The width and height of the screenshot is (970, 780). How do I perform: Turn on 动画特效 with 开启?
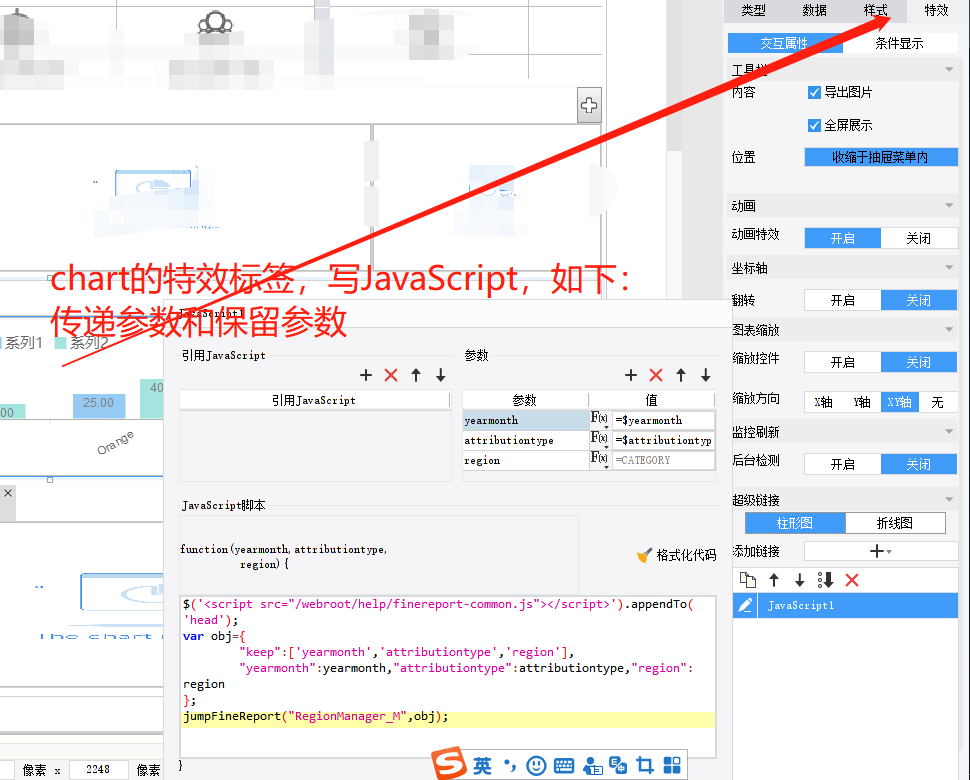pos(843,238)
